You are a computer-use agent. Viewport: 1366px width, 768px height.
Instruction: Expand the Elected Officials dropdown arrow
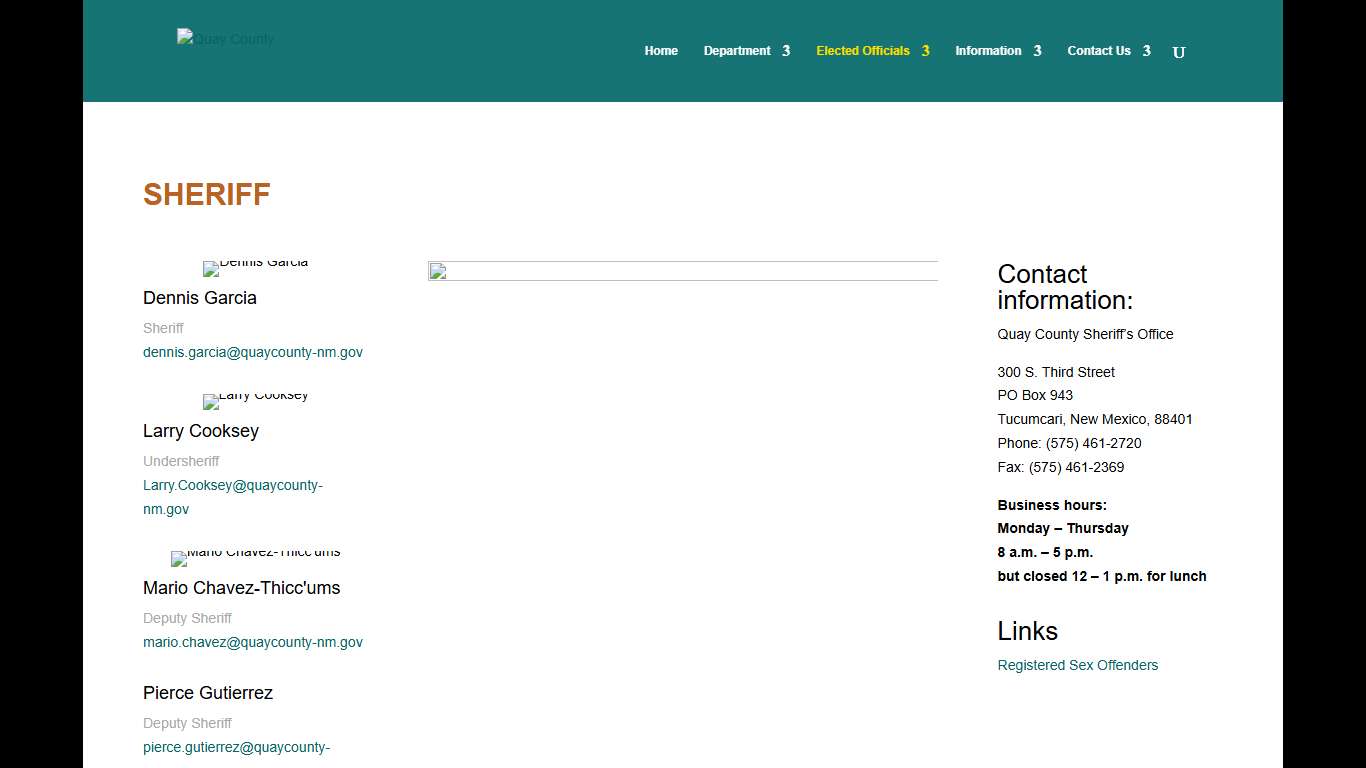pyautogui.click(x=926, y=51)
